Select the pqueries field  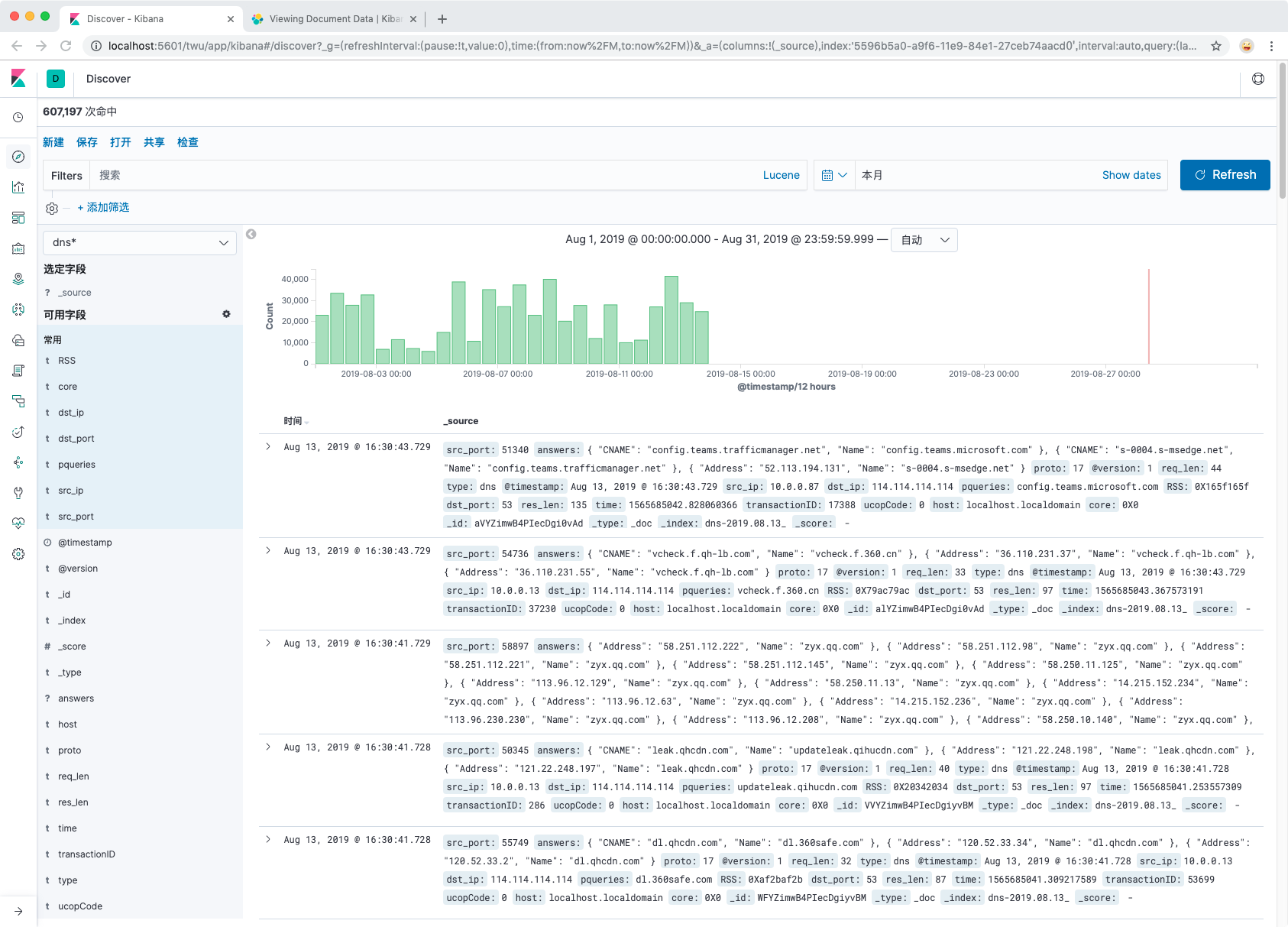pos(76,465)
